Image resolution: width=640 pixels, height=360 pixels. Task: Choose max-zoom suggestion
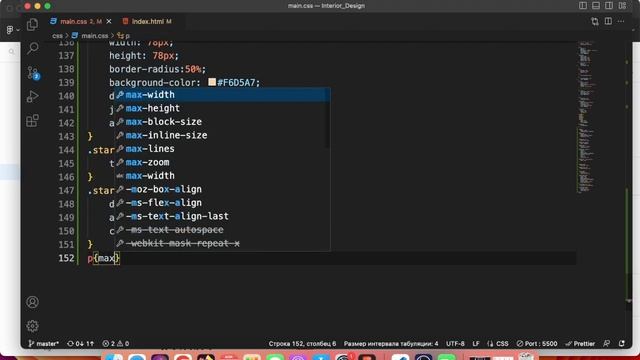pos(222,162)
